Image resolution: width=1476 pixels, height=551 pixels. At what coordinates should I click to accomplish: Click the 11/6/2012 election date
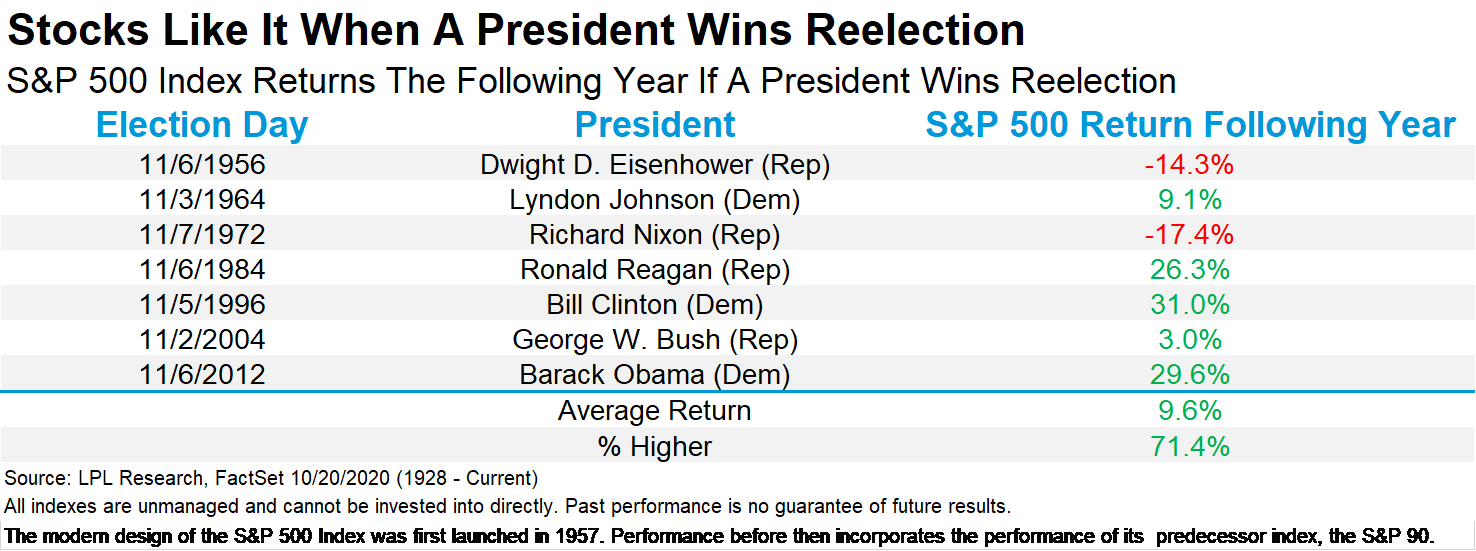(202, 375)
